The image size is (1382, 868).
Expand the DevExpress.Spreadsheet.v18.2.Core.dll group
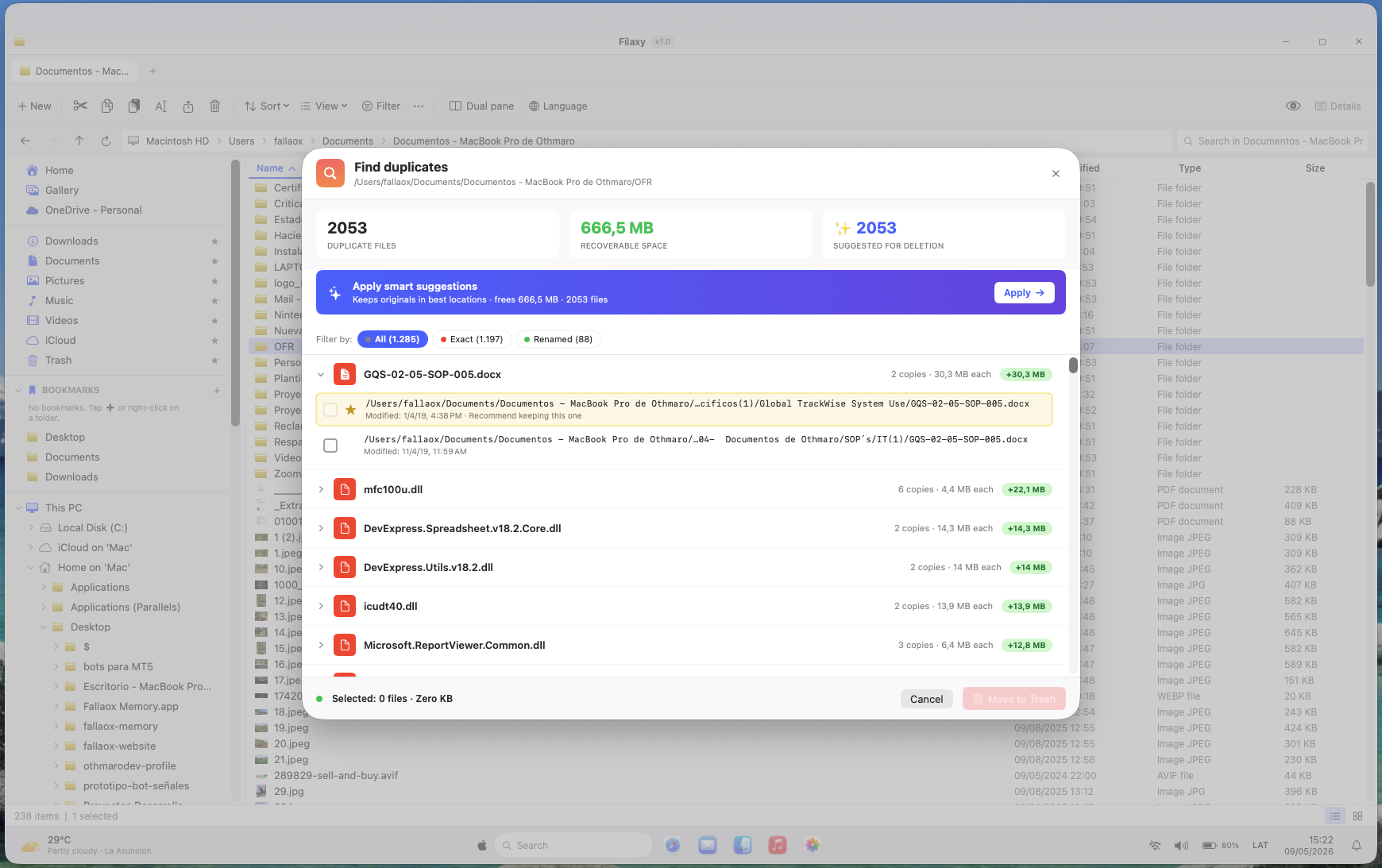tap(321, 528)
